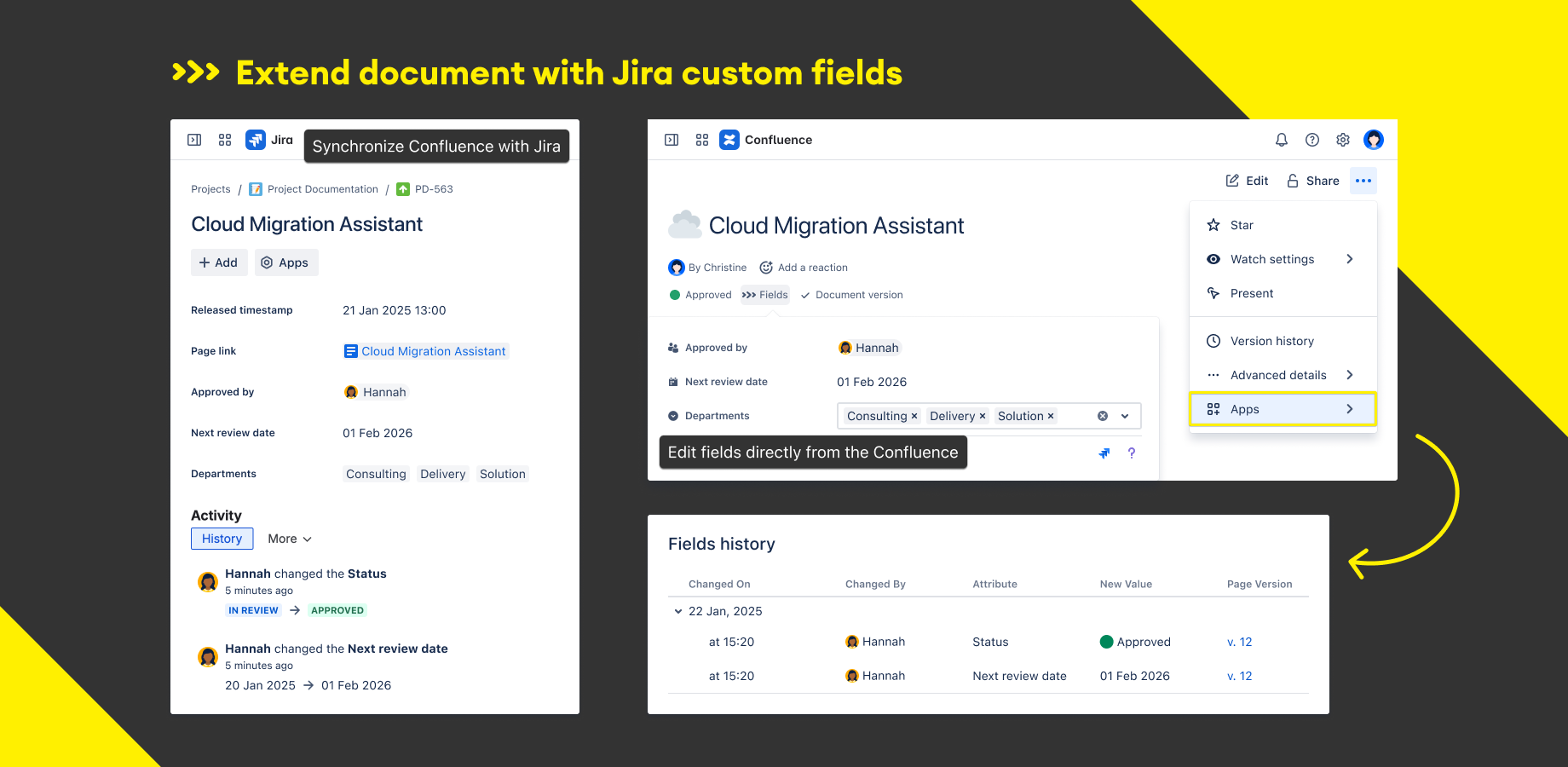Viewport: 1568px width, 767px height.
Task: Open the notifications bell in Confluence
Action: click(1282, 140)
